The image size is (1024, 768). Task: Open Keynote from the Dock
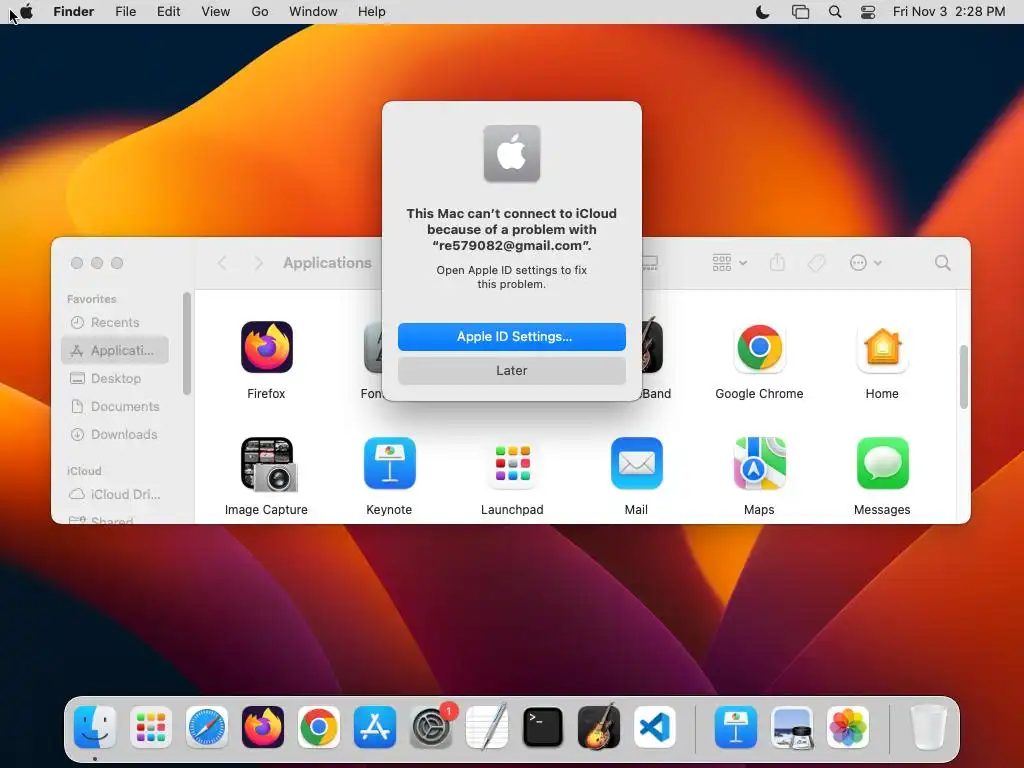pyautogui.click(x=736, y=727)
